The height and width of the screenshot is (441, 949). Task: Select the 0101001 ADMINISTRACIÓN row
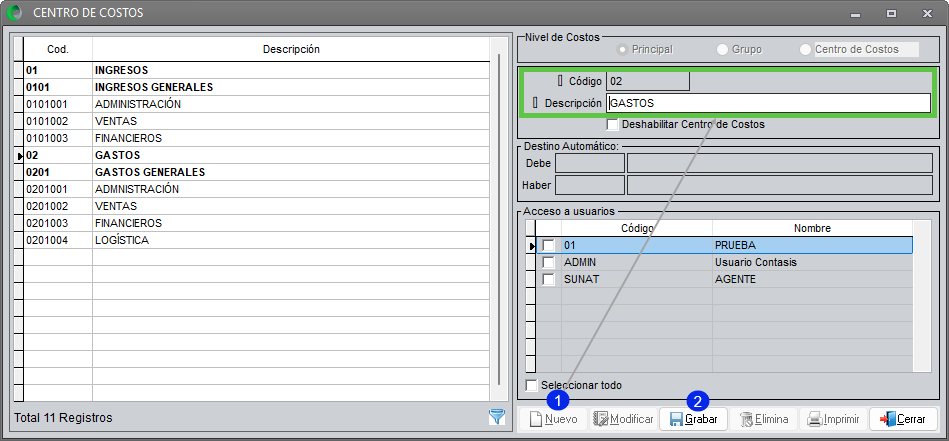[257, 104]
